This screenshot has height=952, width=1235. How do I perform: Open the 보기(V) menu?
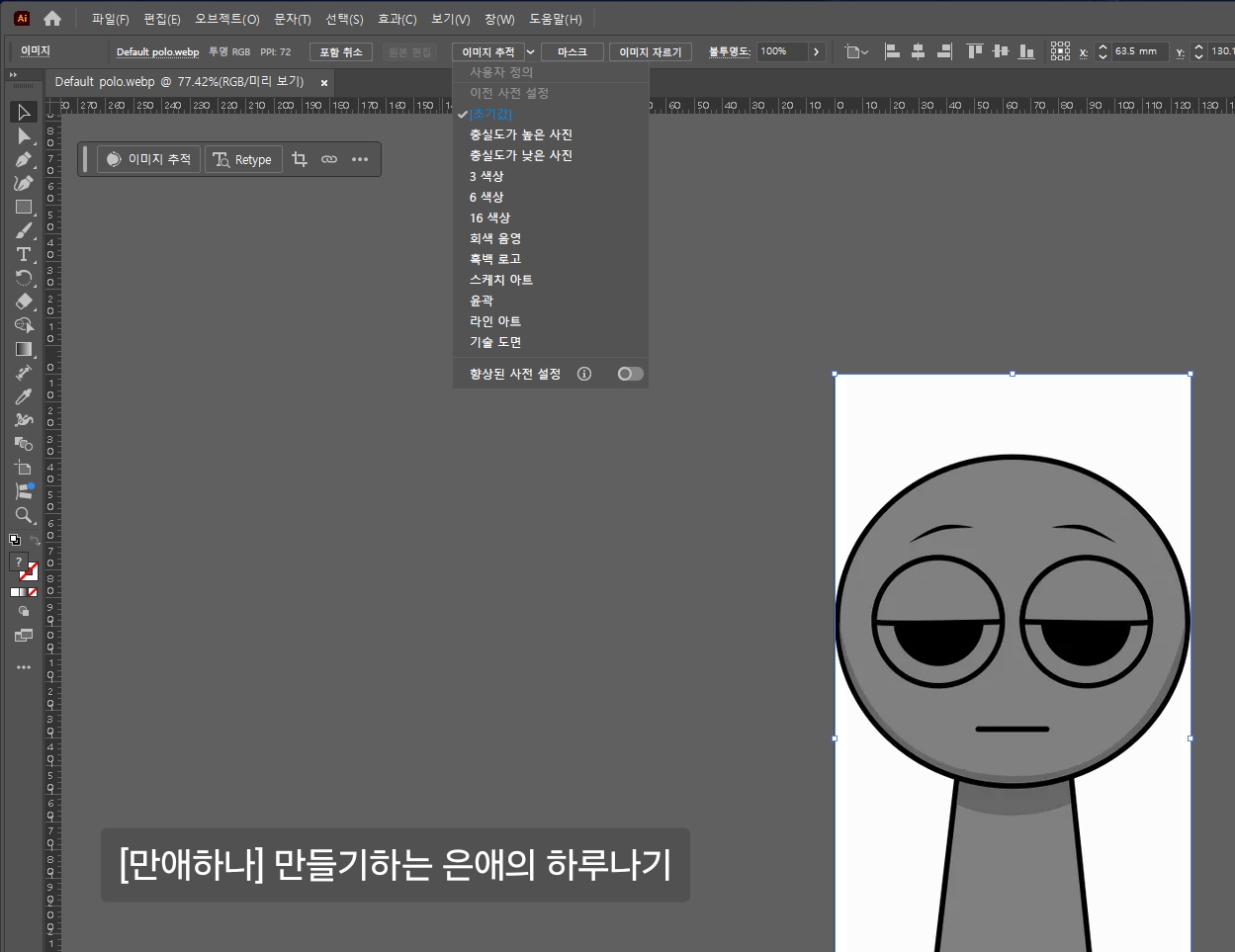tap(451, 19)
